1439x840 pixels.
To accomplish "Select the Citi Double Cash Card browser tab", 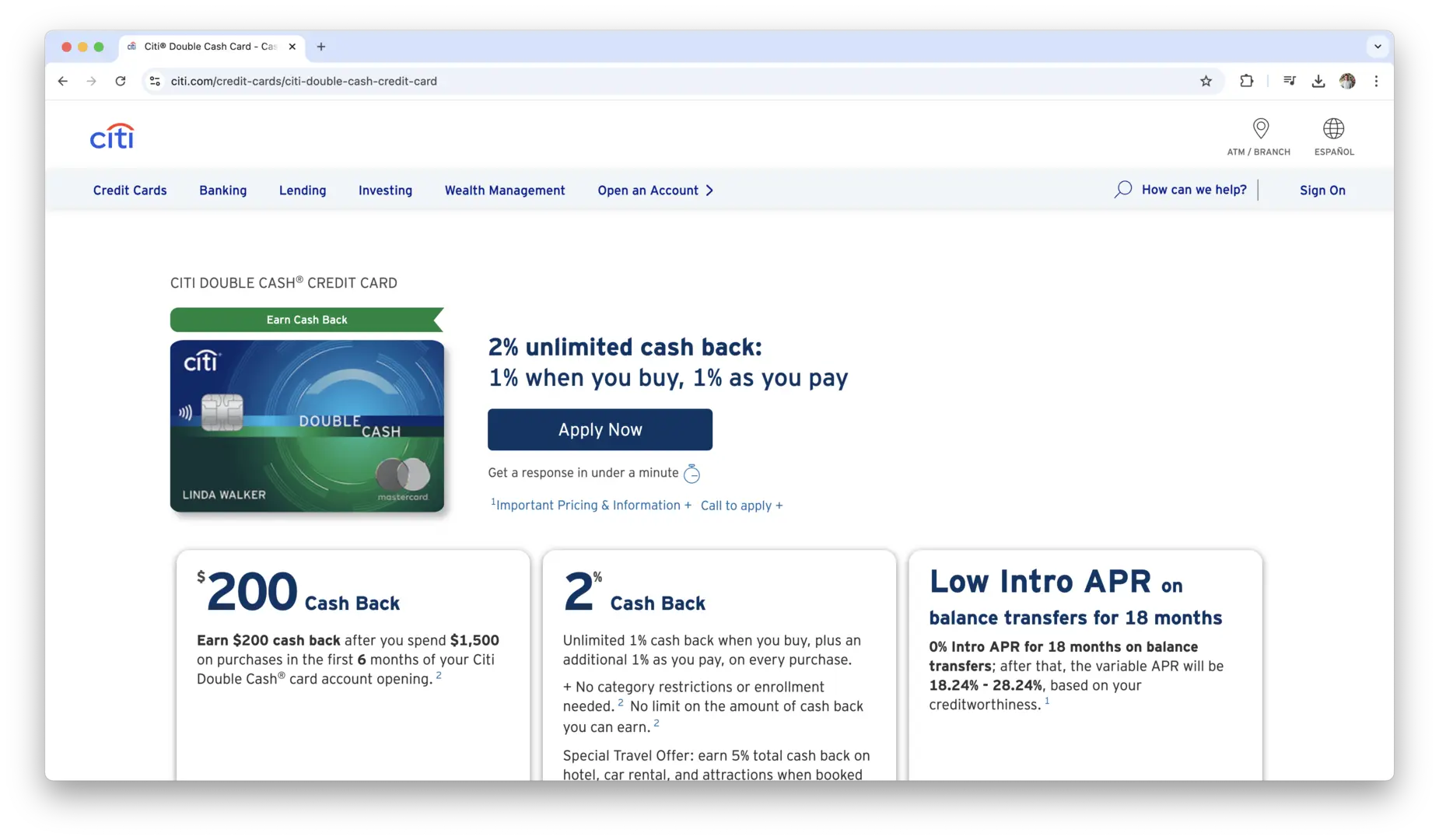I will click(212, 47).
